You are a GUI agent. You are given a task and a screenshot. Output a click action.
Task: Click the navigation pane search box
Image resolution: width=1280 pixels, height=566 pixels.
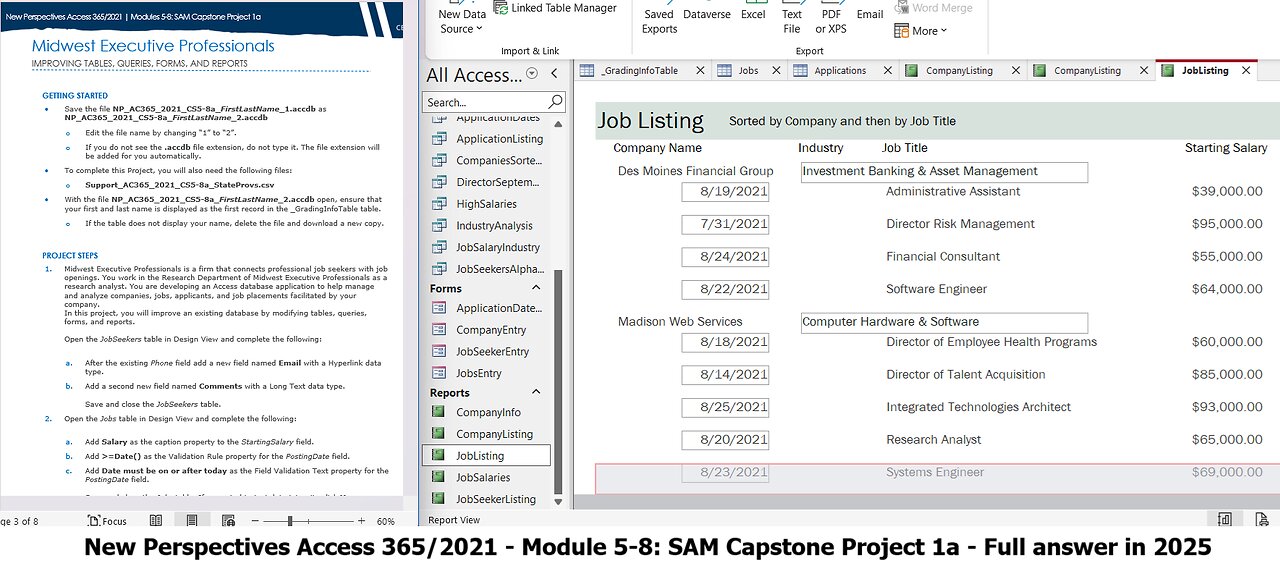(x=485, y=102)
